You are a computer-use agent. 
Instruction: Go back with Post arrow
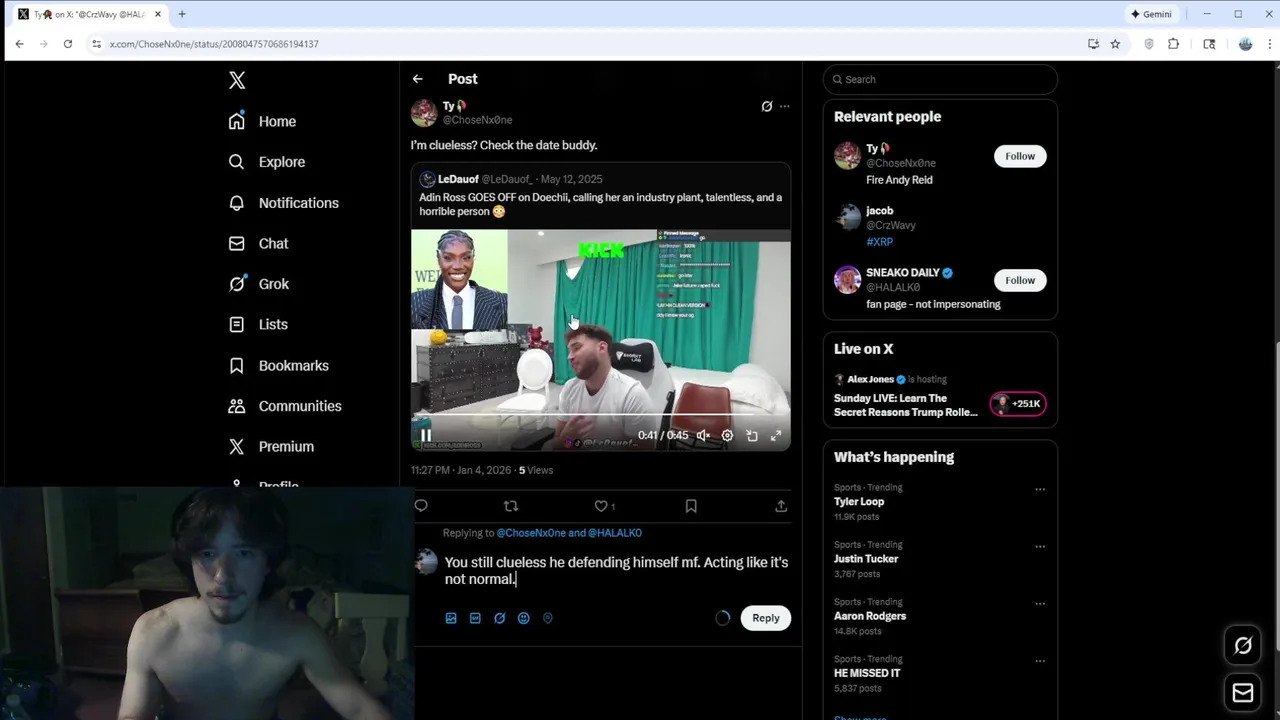pyautogui.click(x=418, y=79)
